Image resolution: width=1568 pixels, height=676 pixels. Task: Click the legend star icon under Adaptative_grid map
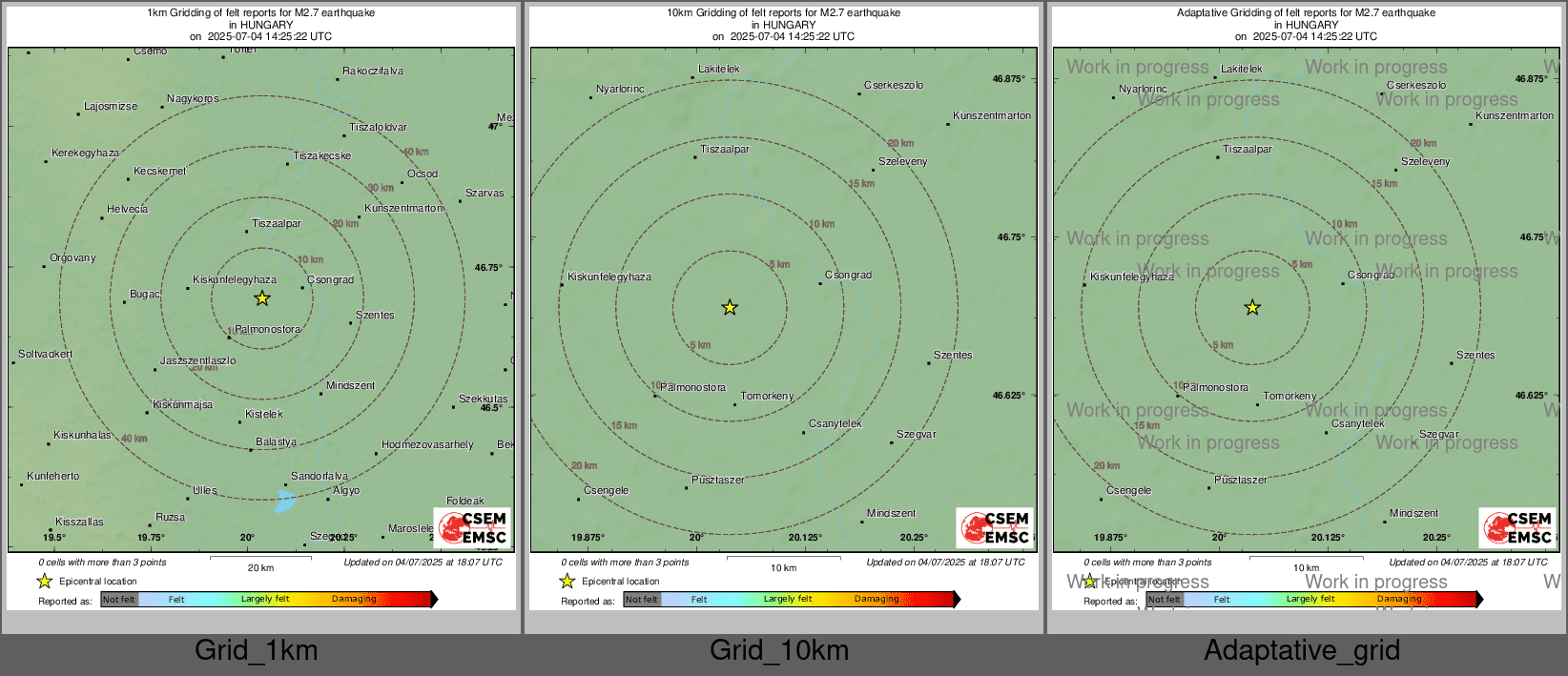(1090, 581)
